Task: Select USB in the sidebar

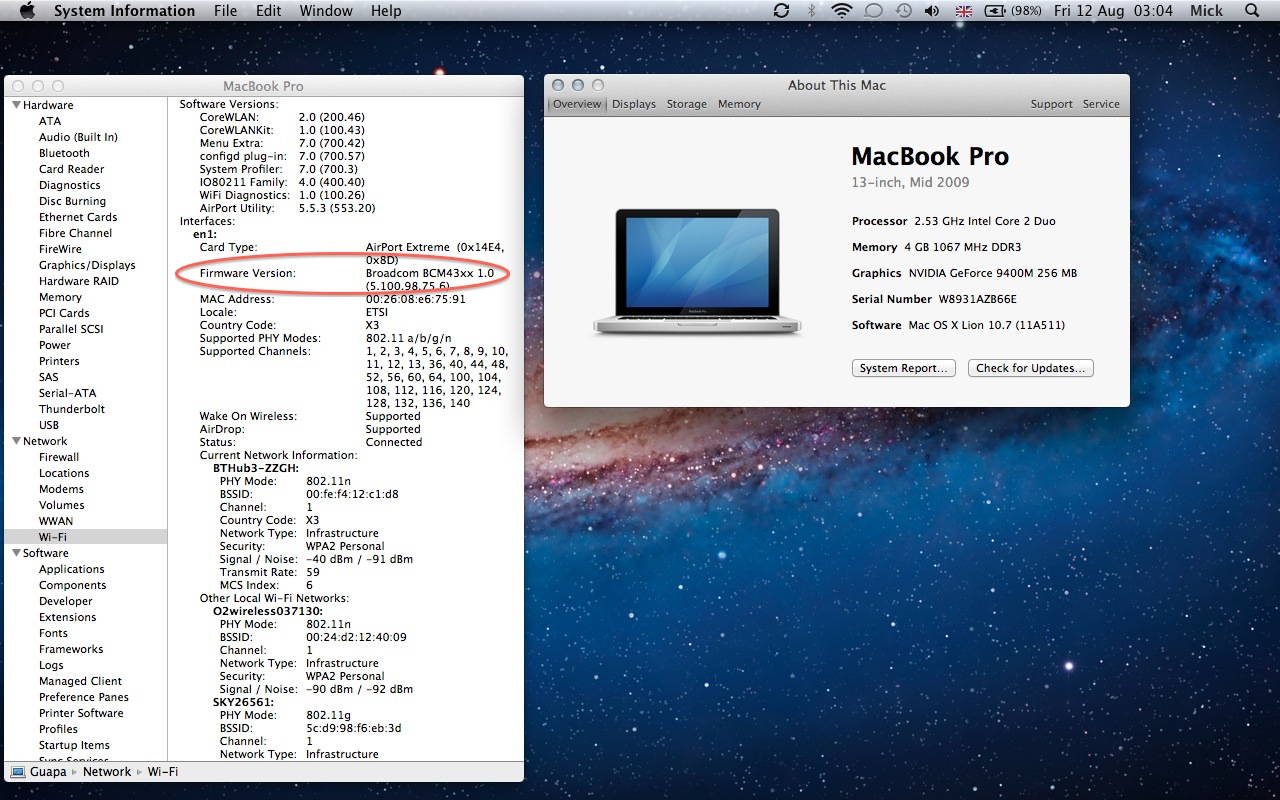Action: pyautogui.click(x=49, y=425)
